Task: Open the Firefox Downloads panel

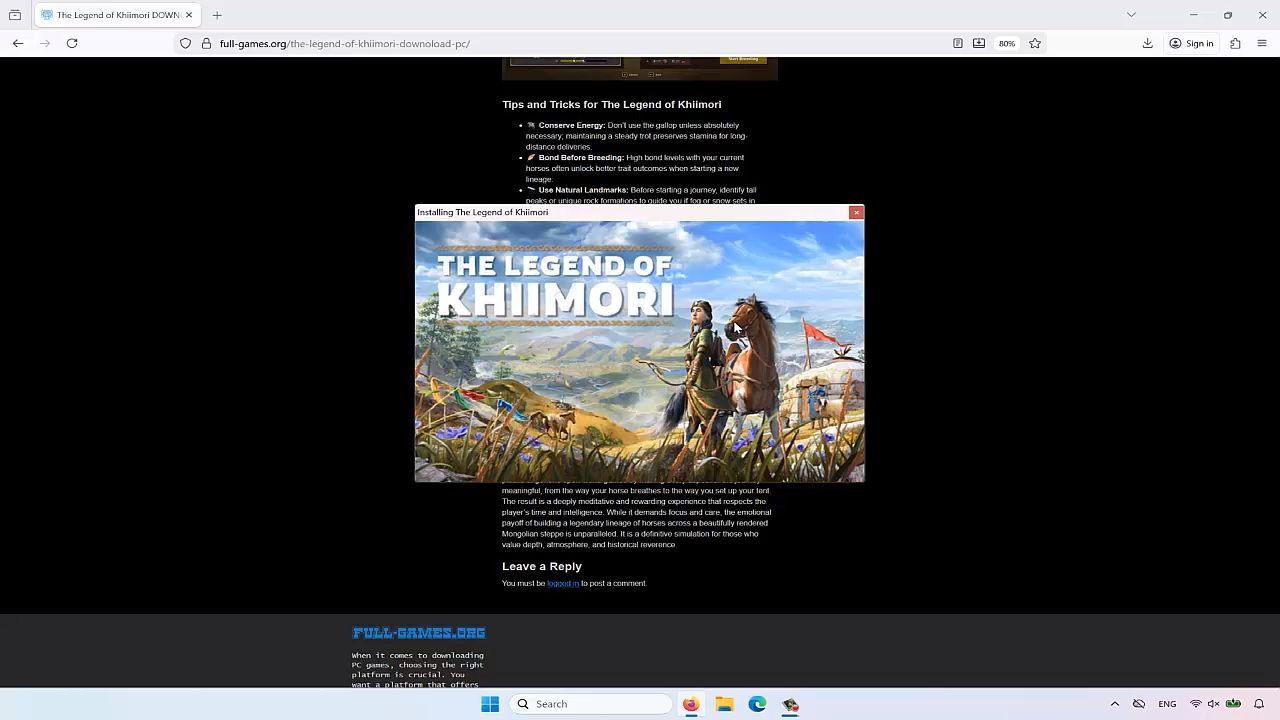Action: (1147, 43)
